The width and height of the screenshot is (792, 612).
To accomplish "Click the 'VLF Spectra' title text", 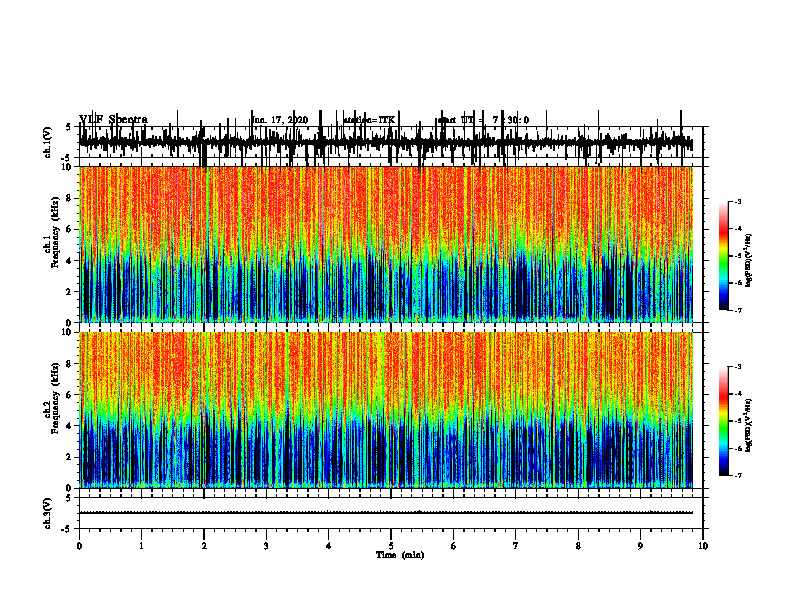I will click(x=113, y=119).
